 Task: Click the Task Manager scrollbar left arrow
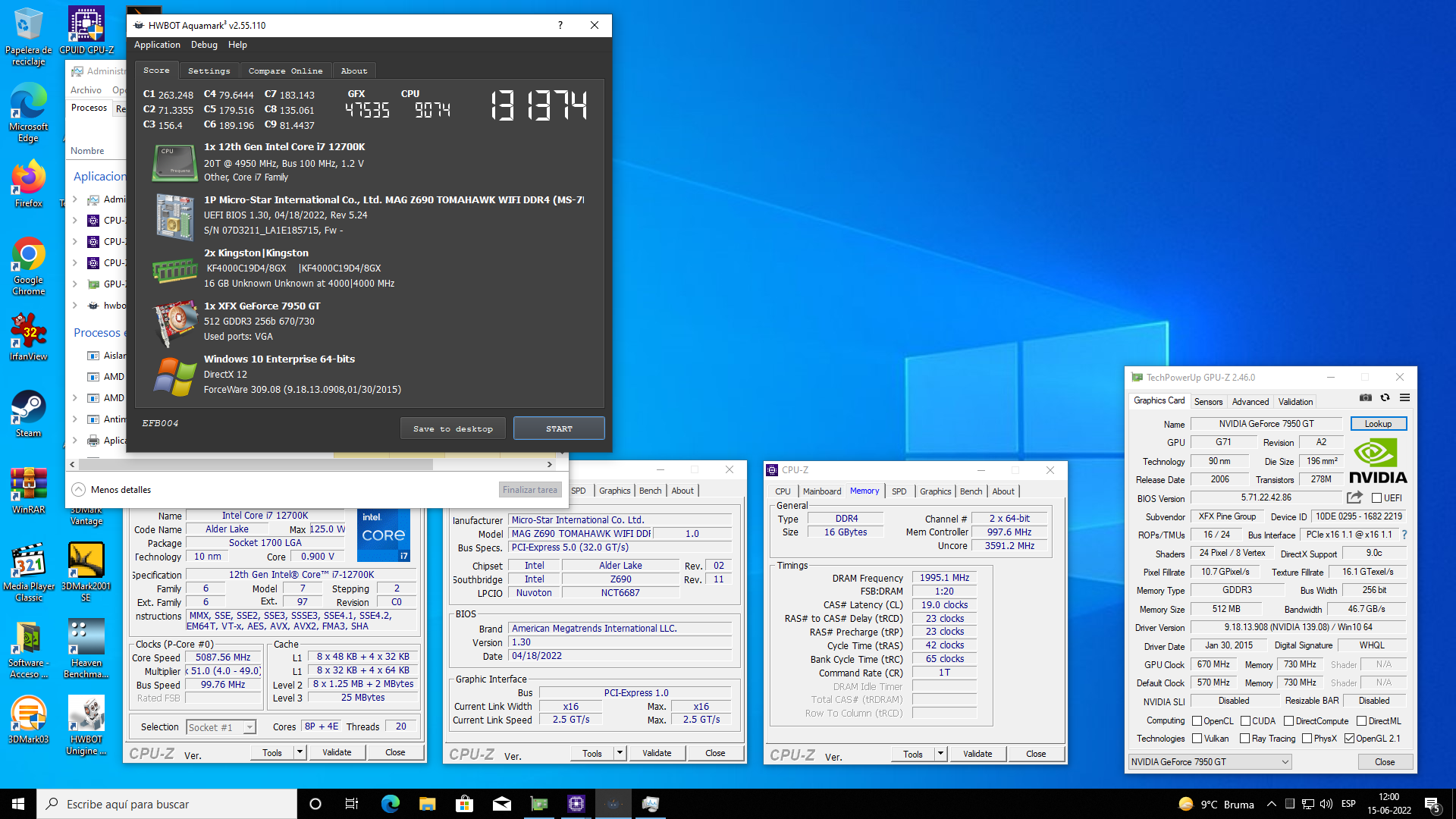(x=72, y=464)
